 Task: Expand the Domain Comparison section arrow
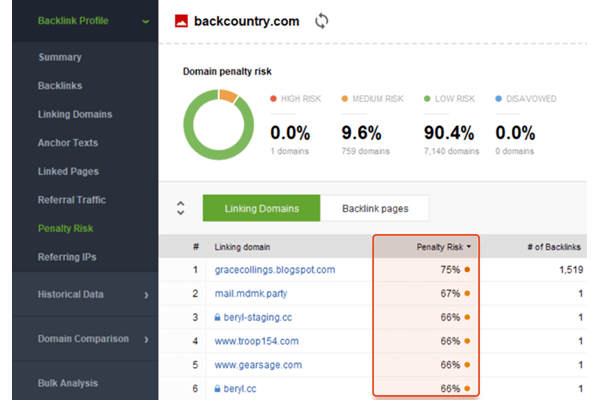click(146, 340)
